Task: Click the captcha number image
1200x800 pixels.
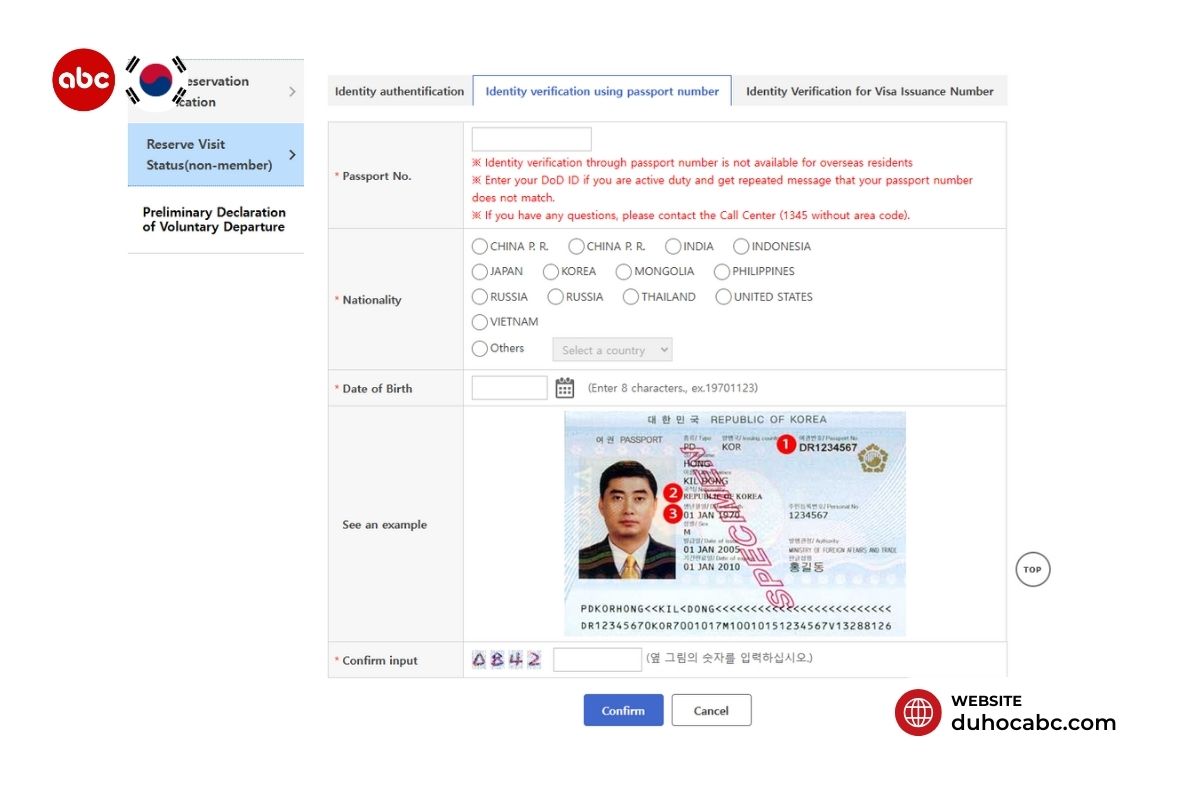Action: coord(507,660)
